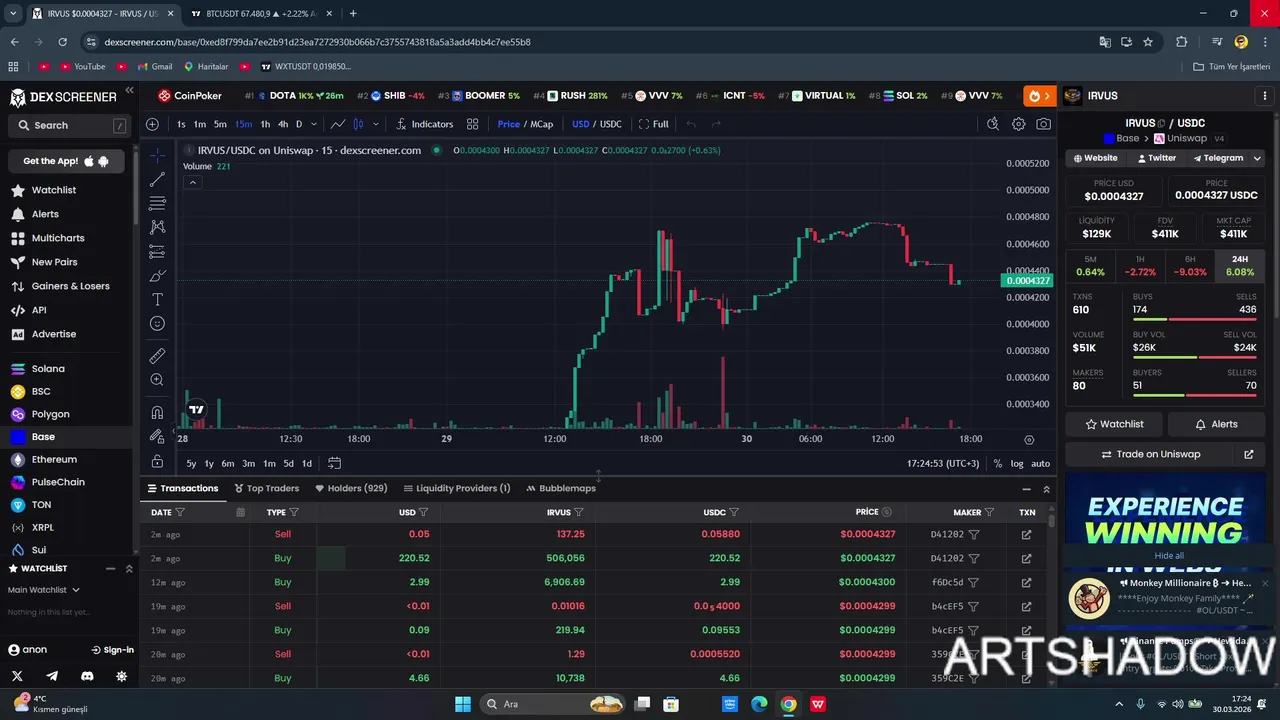
Task: Select the brush drawing tool
Action: click(157, 275)
